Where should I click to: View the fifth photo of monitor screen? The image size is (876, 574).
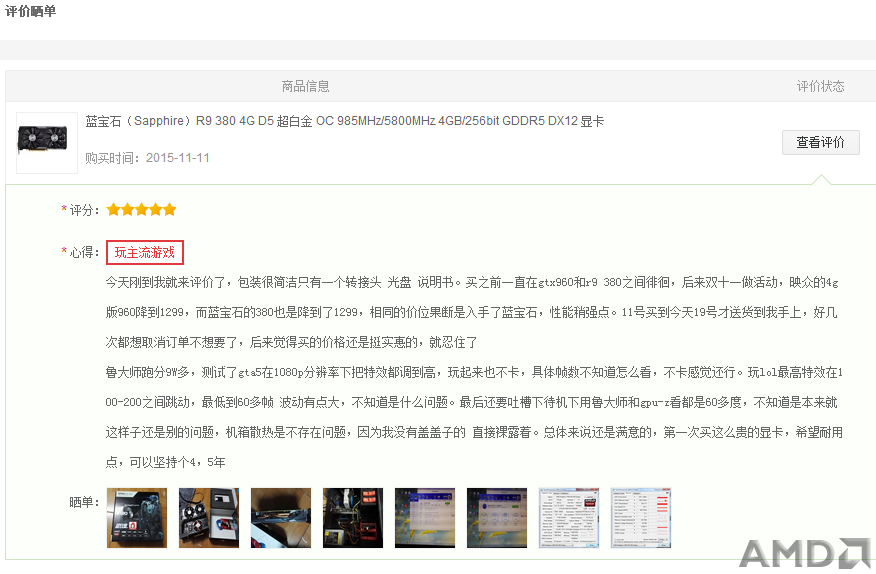point(425,518)
